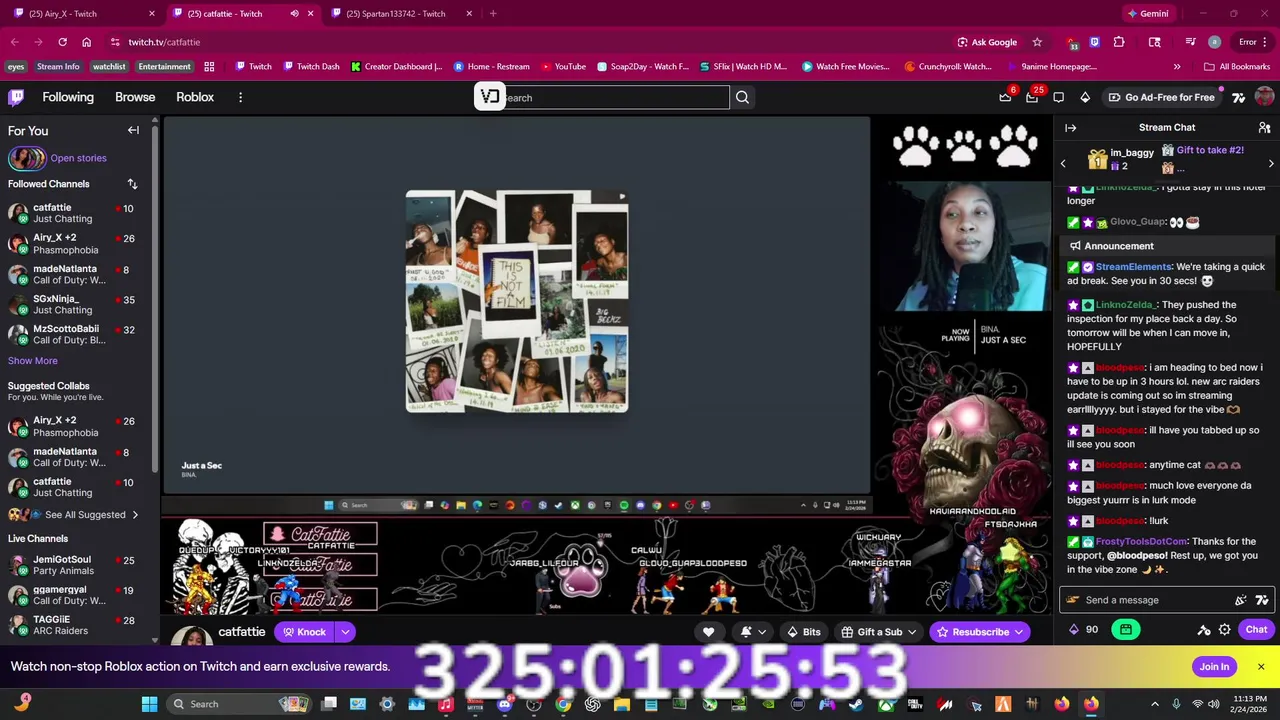1280x720 pixels.
Task: Click the Bits icon inside chat message box
Action: (1241, 600)
